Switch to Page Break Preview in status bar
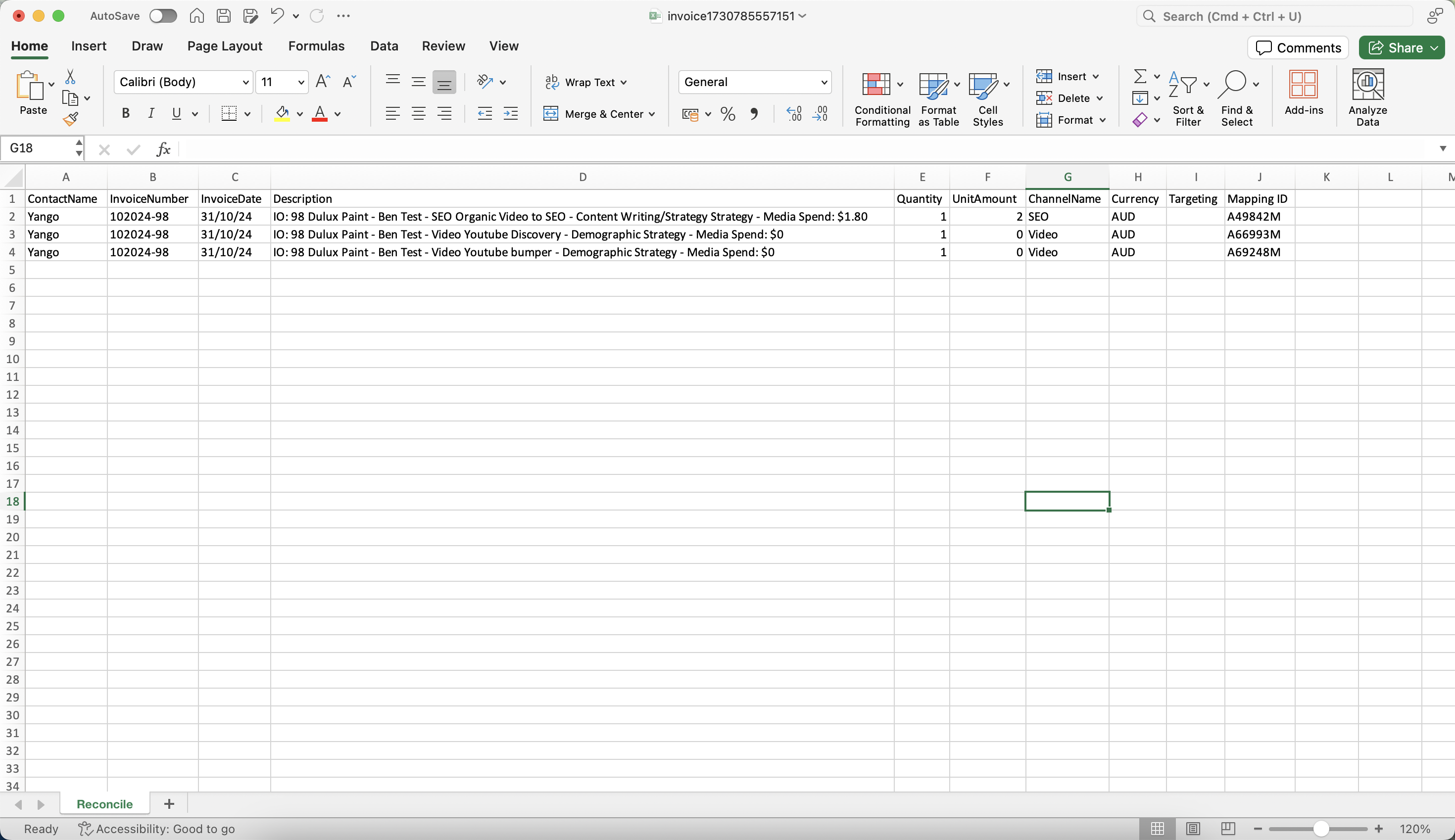 pyautogui.click(x=1228, y=829)
